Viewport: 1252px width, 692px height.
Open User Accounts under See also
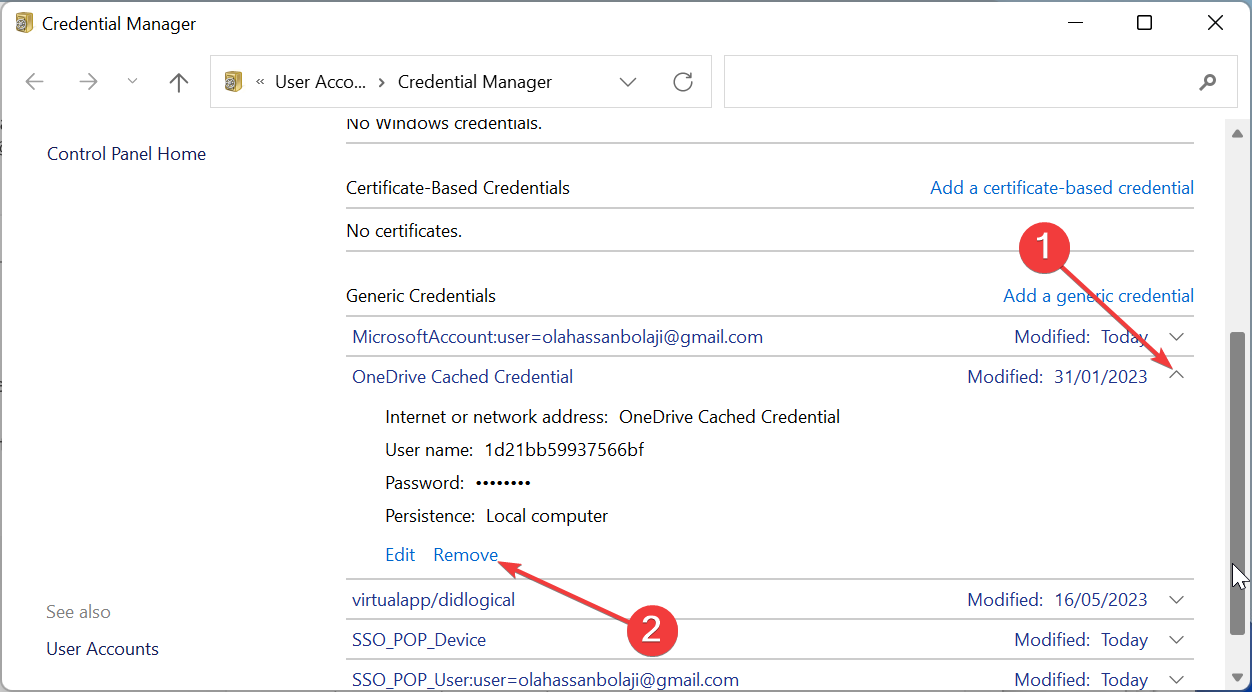pos(103,649)
